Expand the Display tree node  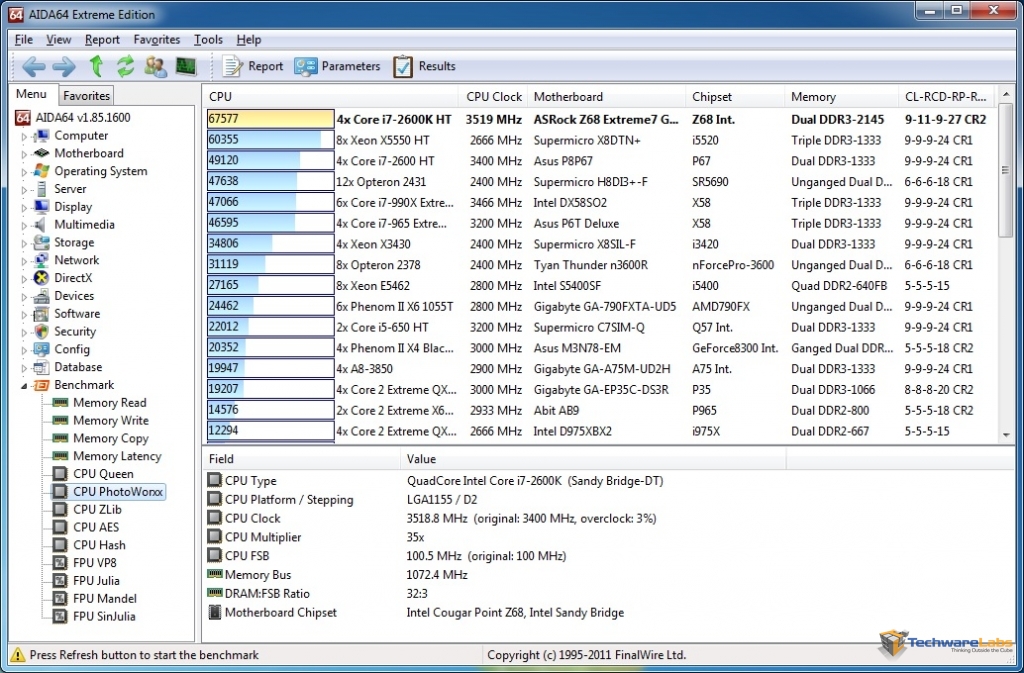(x=25, y=208)
